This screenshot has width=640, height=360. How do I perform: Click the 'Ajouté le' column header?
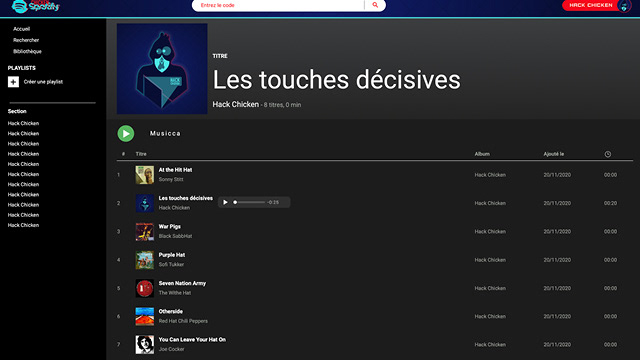click(x=553, y=154)
